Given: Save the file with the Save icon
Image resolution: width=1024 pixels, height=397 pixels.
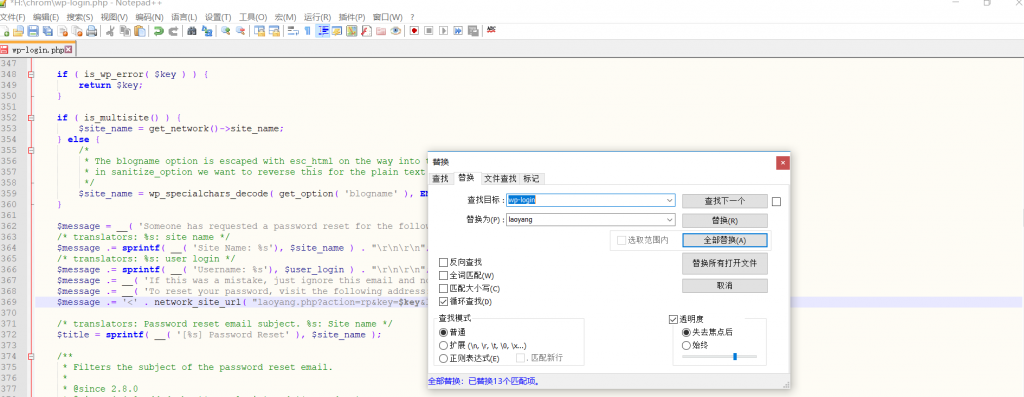Looking at the screenshot, I should coord(33,31).
